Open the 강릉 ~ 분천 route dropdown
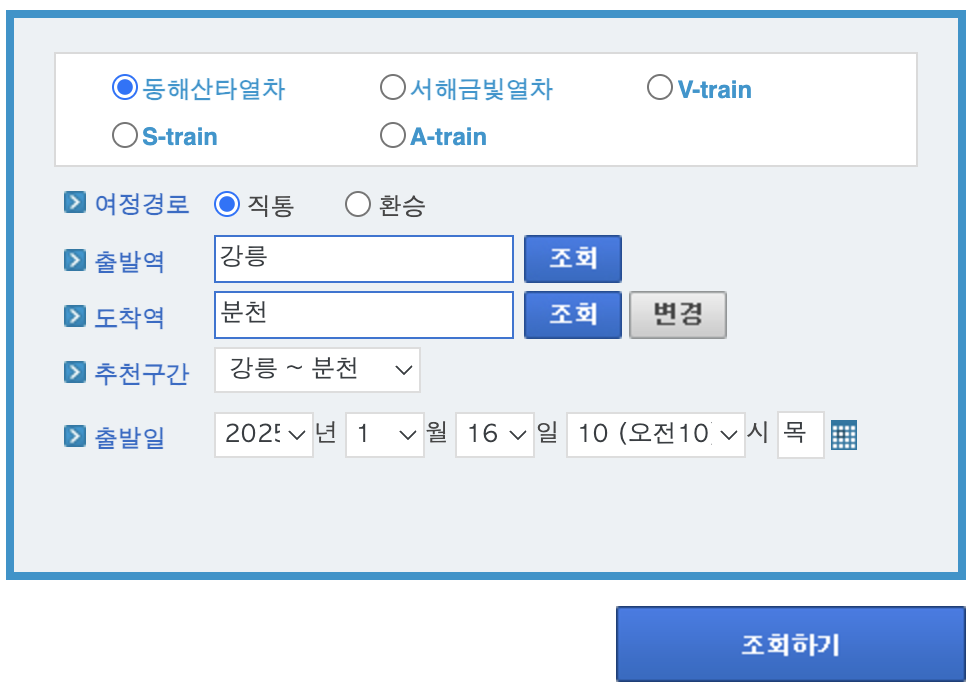The image size is (976, 696). 316,369
